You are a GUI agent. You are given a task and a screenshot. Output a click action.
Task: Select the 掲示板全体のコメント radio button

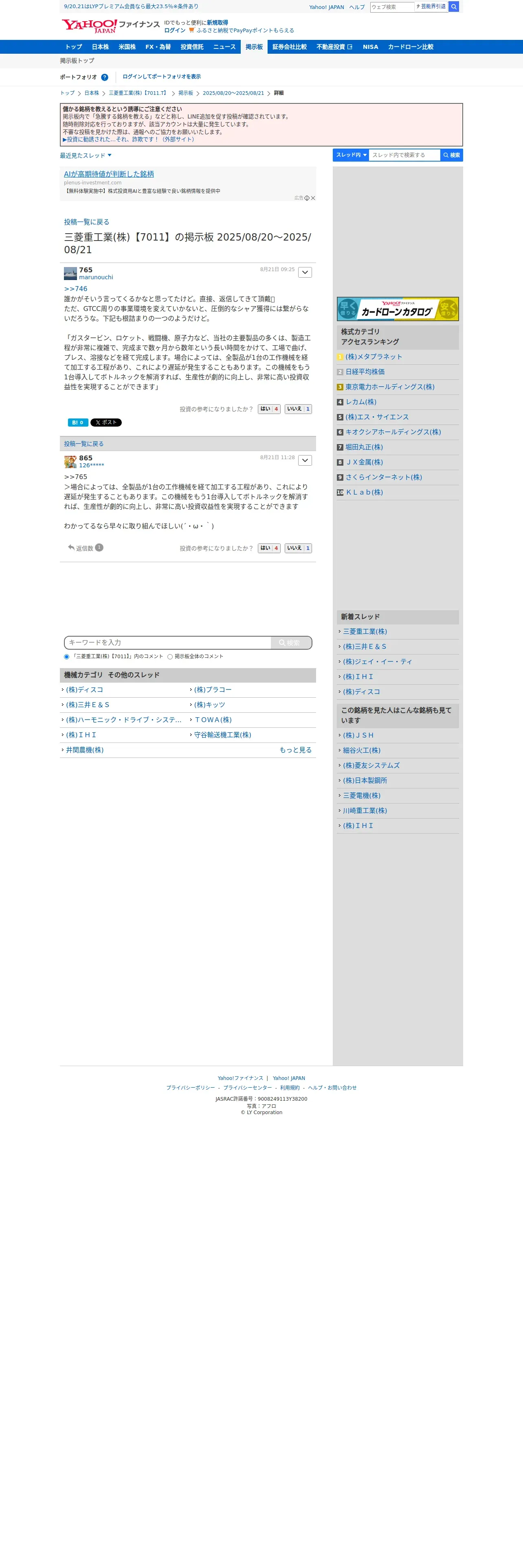coord(170,657)
